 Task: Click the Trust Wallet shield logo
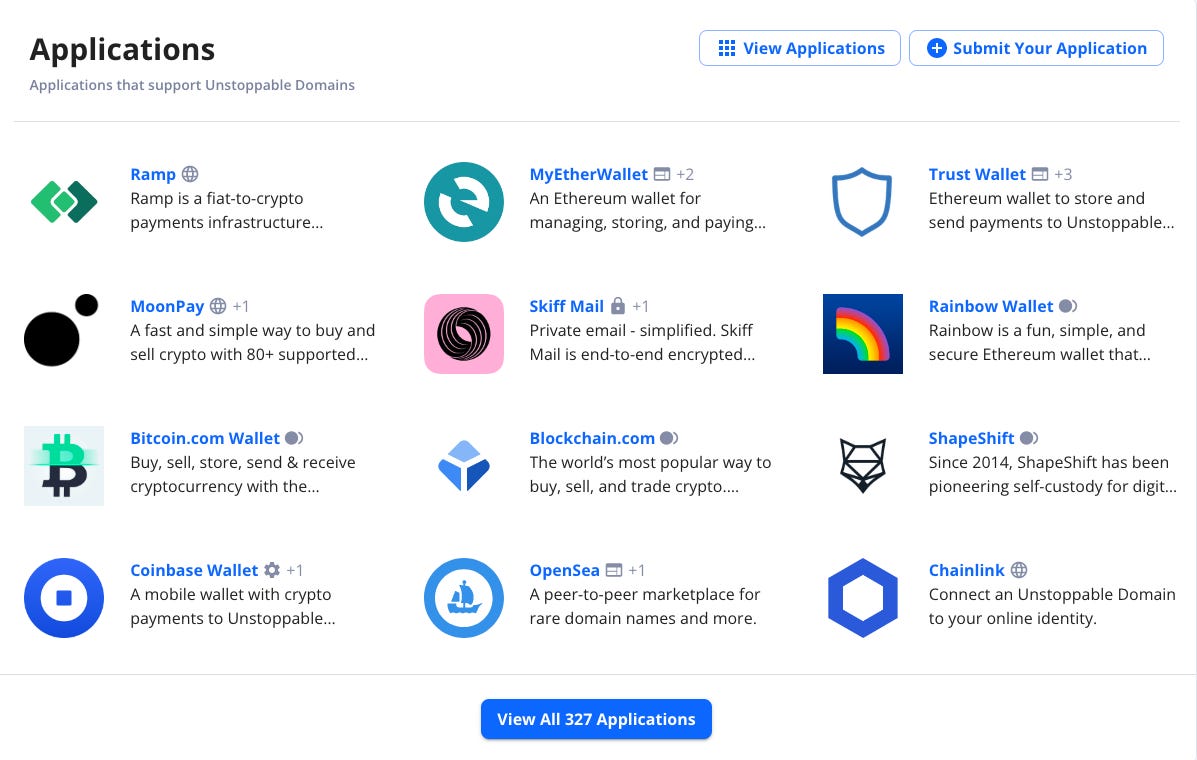click(862, 202)
